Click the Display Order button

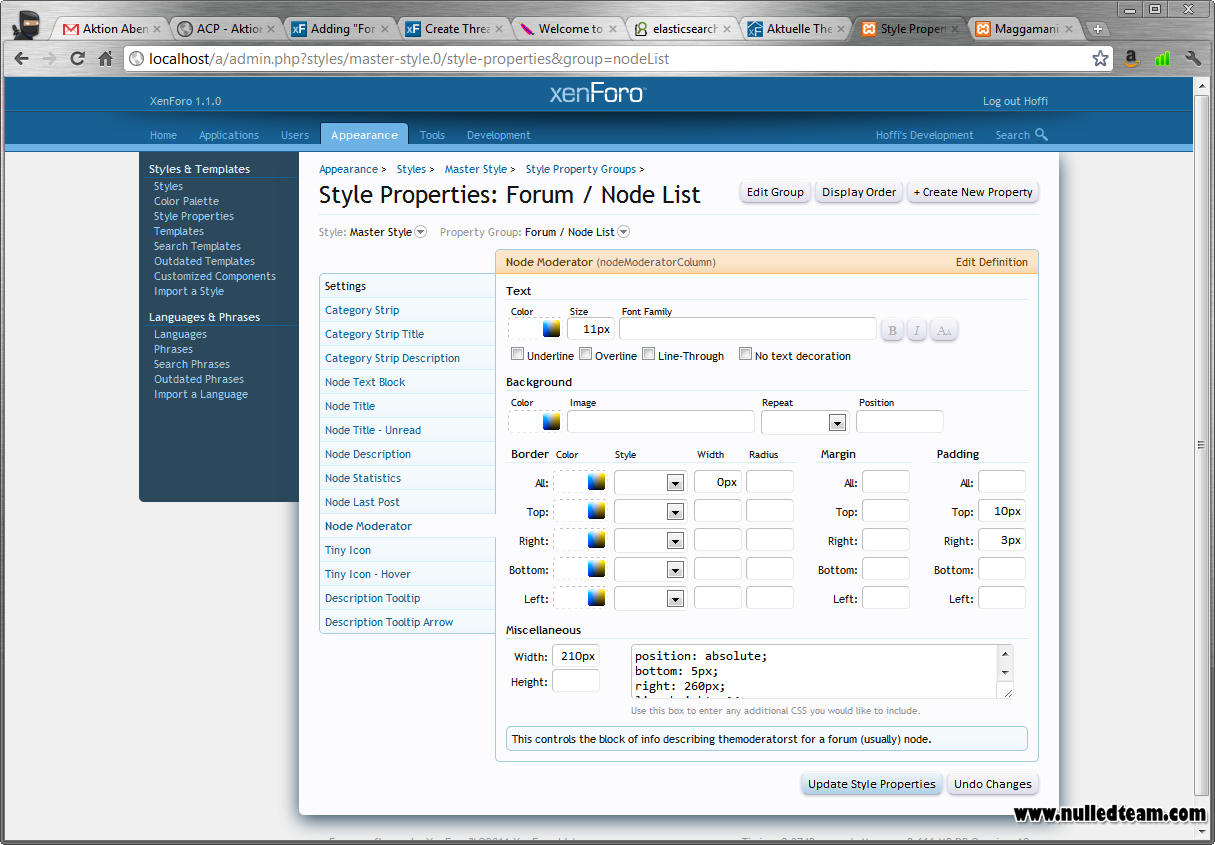coord(859,192)
